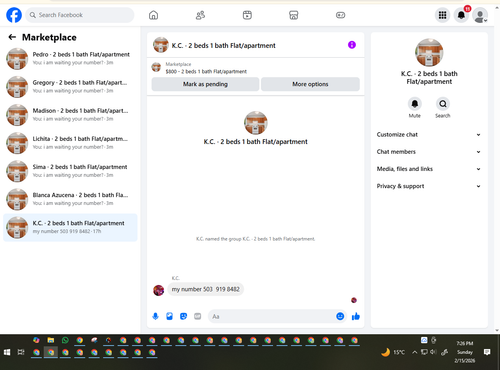The height and width of the screenshot is (370, 500).
Task: Open the Facebook logo home link
Action: click(14, 15)
